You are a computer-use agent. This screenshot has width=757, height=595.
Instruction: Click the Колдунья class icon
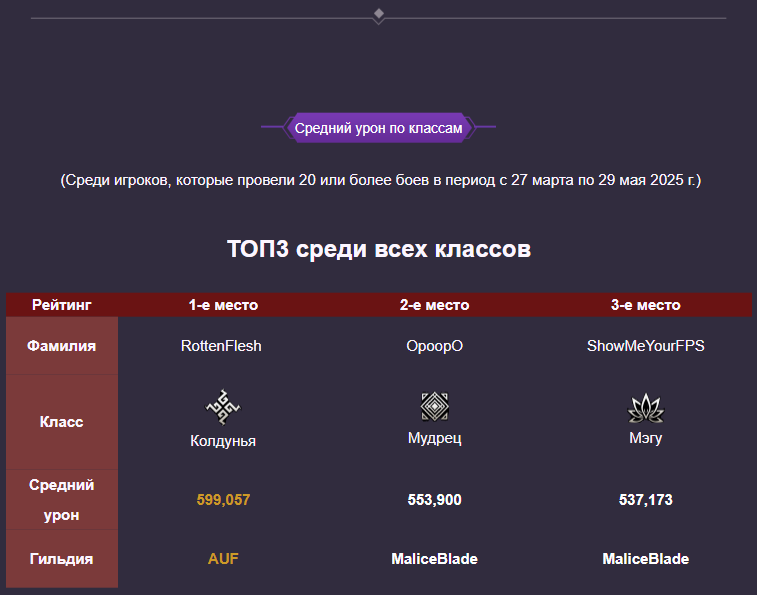[223, 407]
